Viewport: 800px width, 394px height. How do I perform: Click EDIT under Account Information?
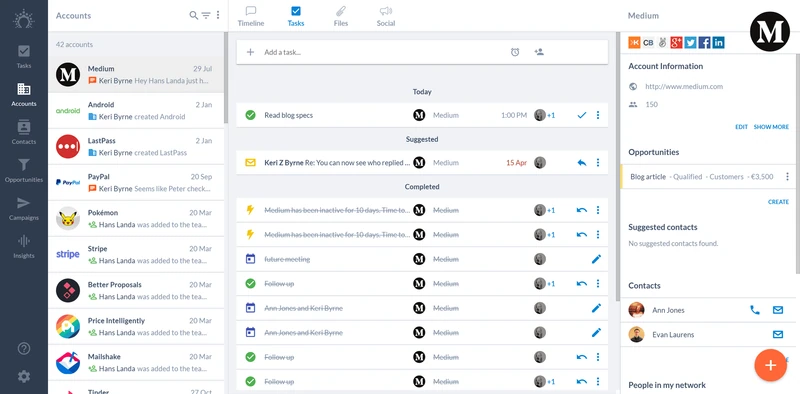click(x=741, y=127)
